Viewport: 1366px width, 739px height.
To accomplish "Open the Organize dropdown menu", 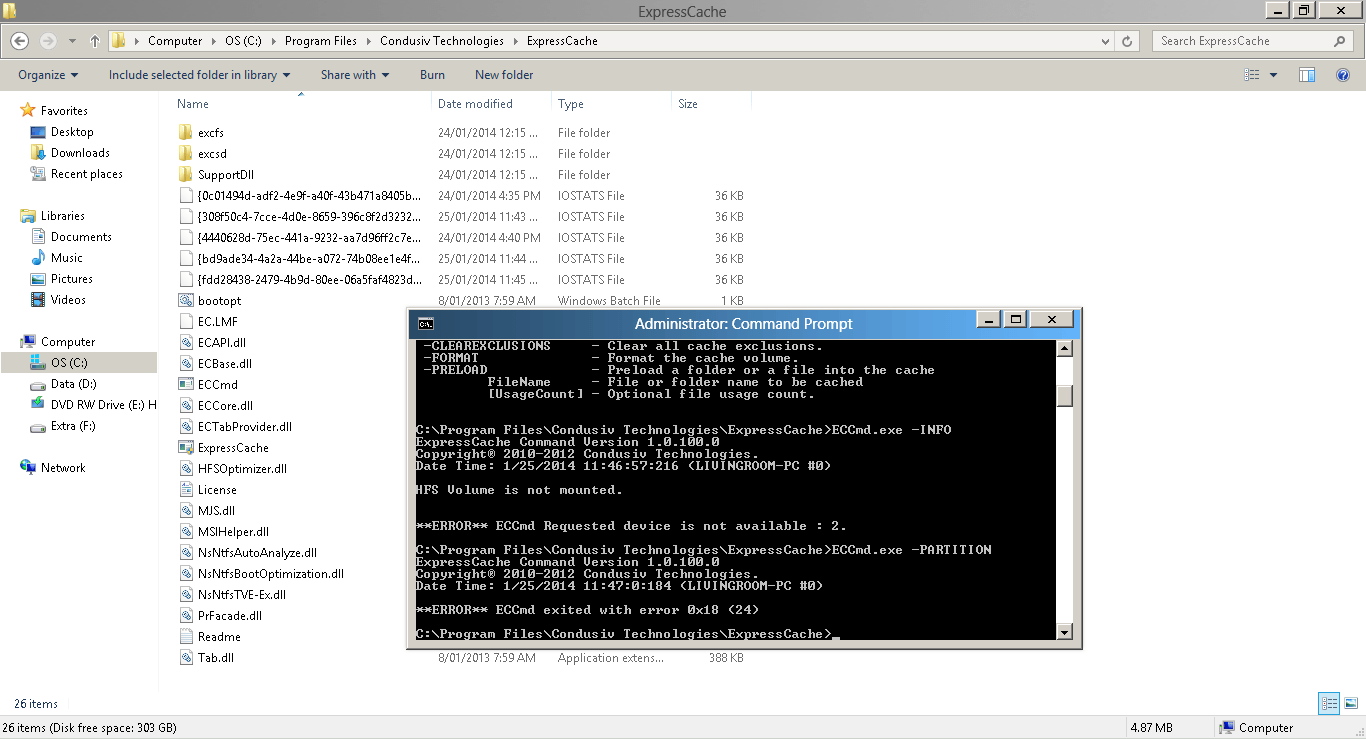I will point(48,75).
